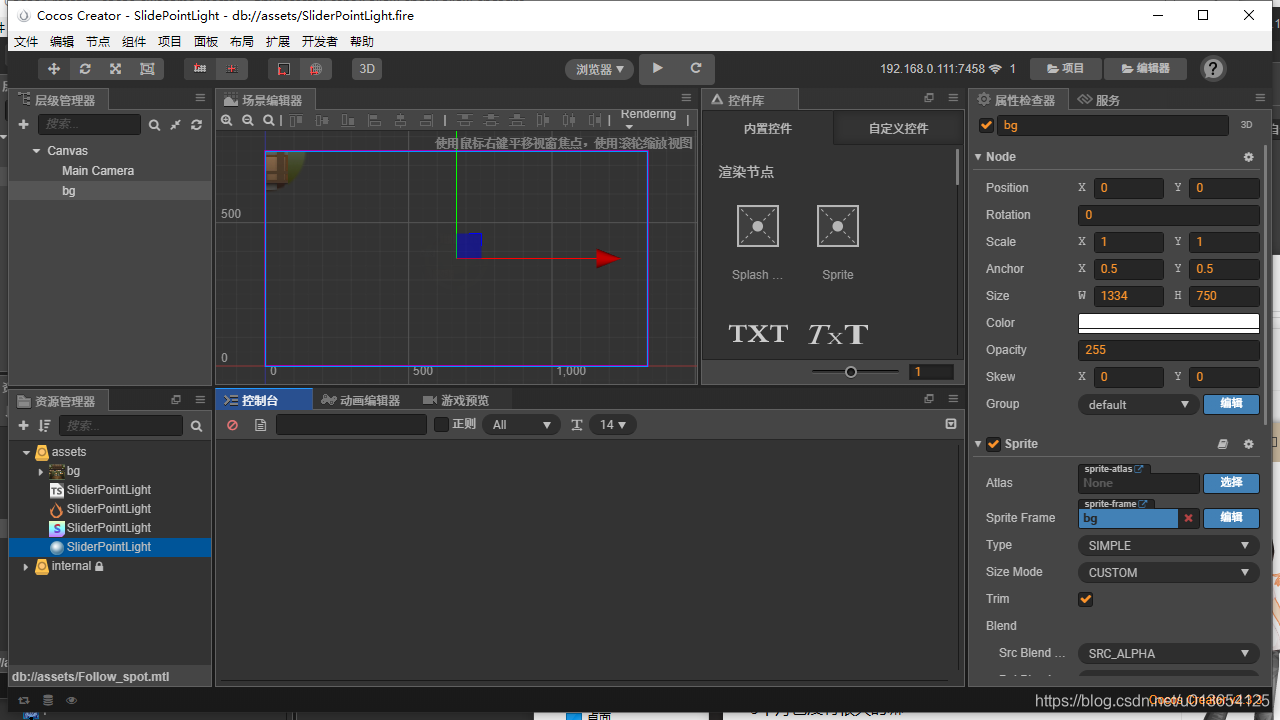This screenshot has width=1280, height=720.
Task: Click the Group edit button
Action: (1231, 404)
